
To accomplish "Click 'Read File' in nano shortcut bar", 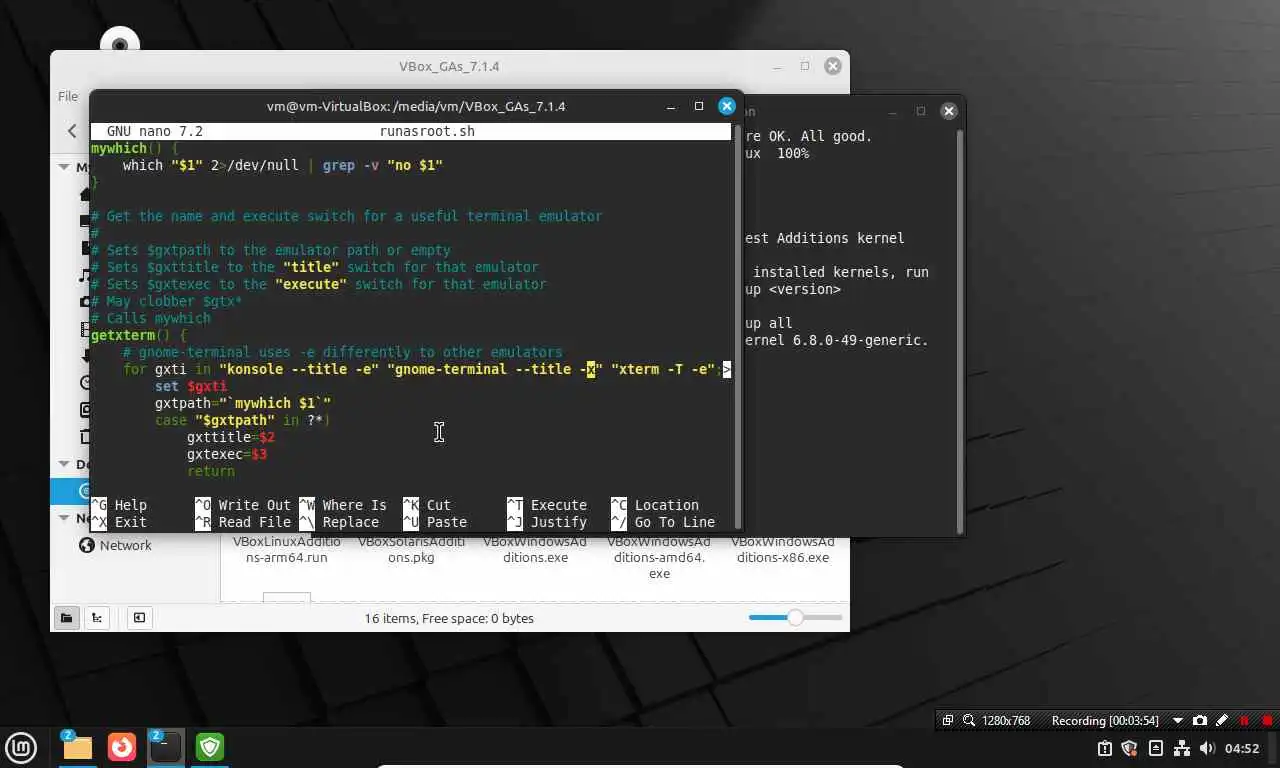I will (x=255, y=522).
